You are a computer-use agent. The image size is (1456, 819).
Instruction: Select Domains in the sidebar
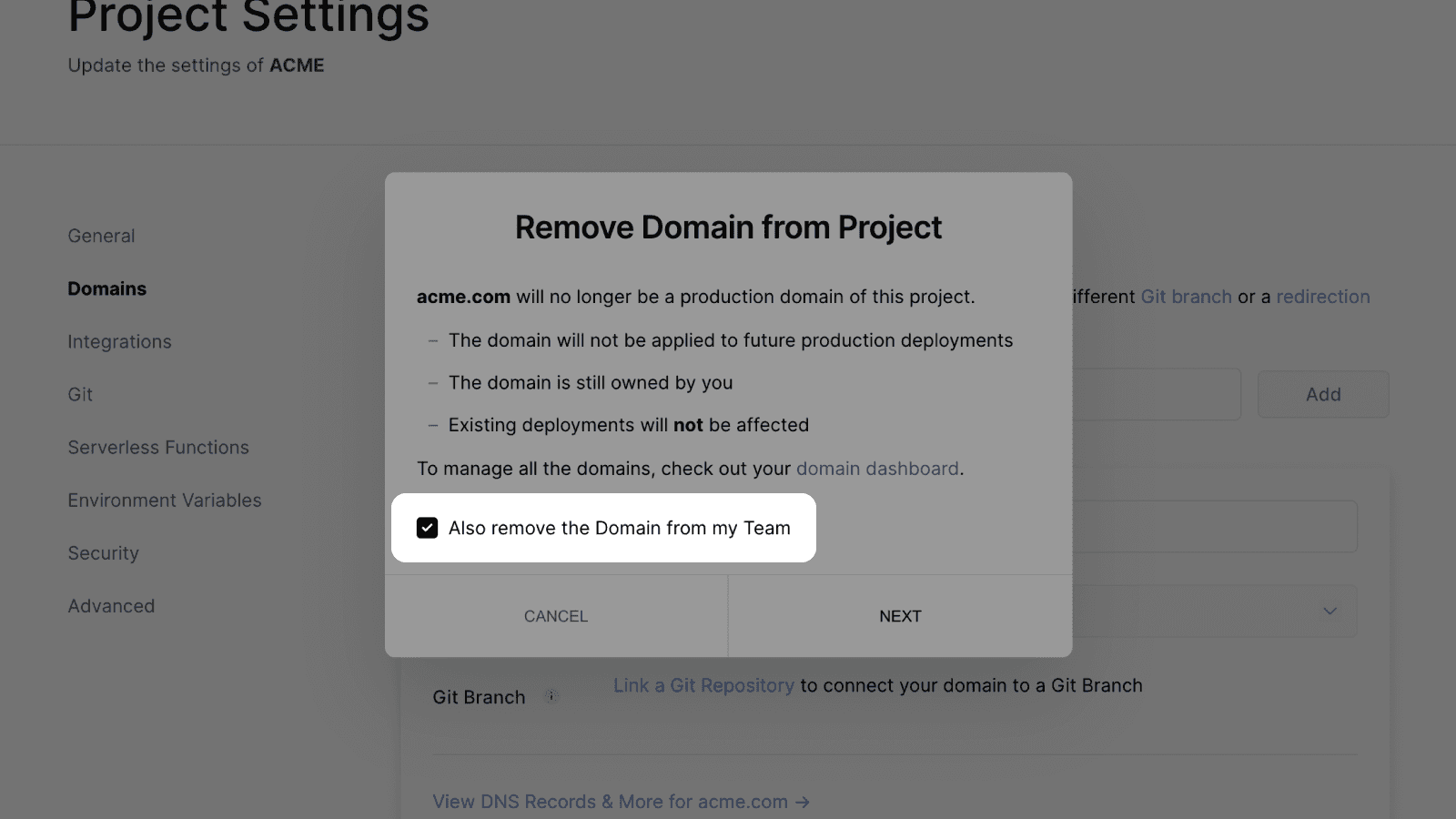106,288
